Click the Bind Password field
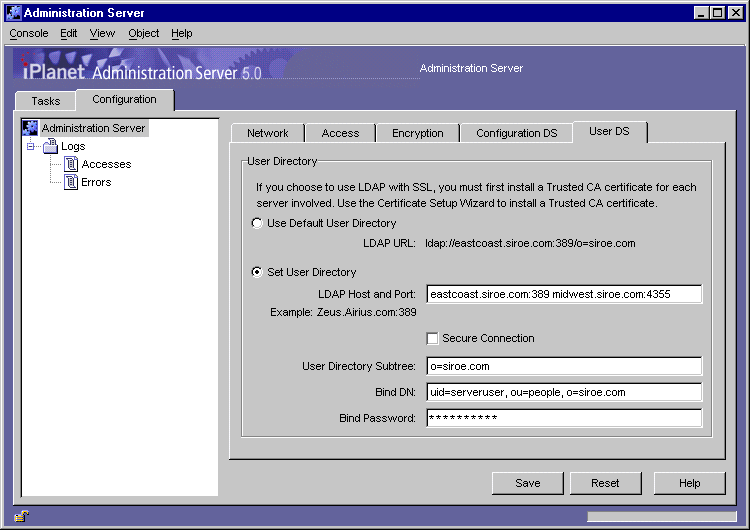Viewport: 750px width, 530px height. (564, 418)
